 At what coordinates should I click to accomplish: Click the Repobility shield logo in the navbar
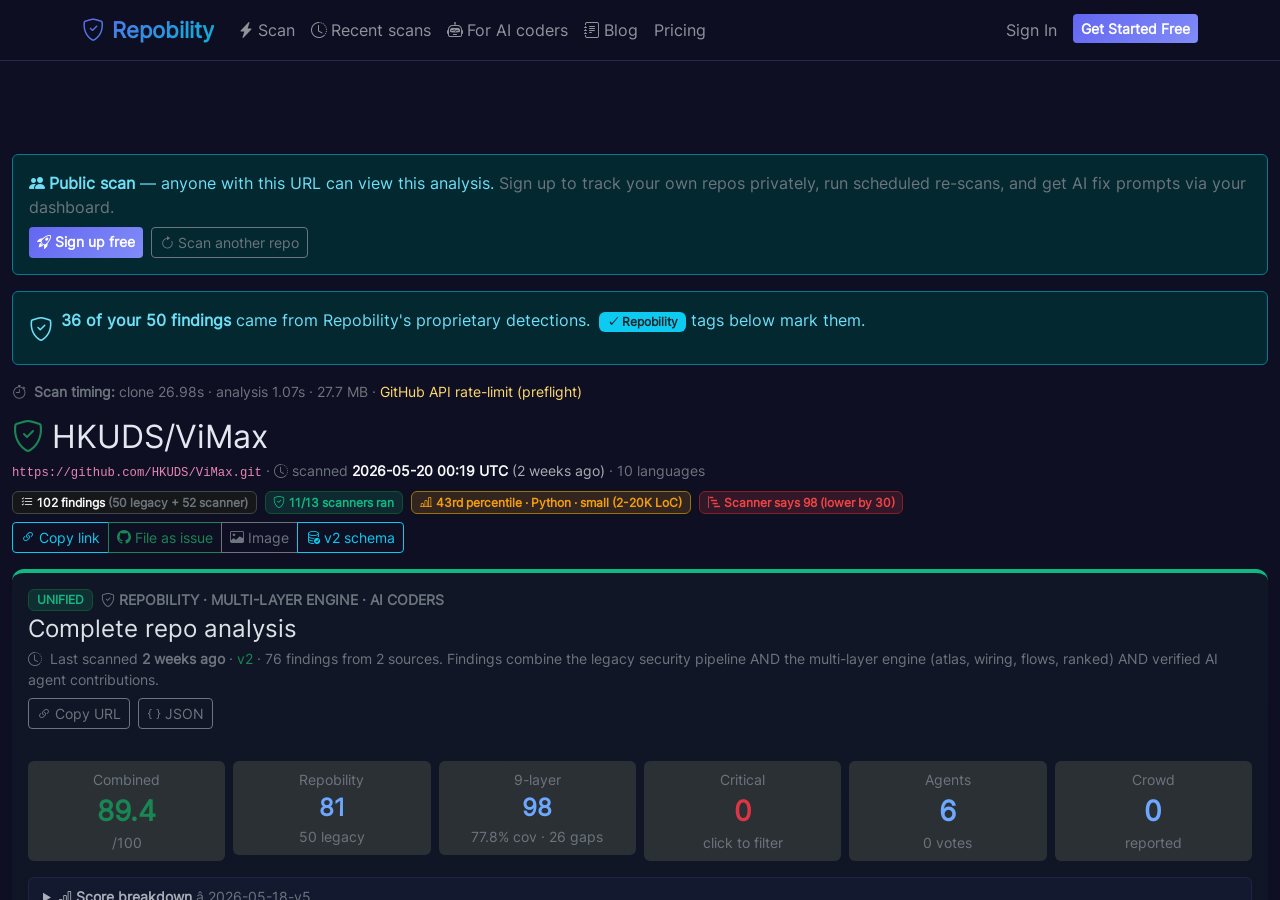coord(93,30)
